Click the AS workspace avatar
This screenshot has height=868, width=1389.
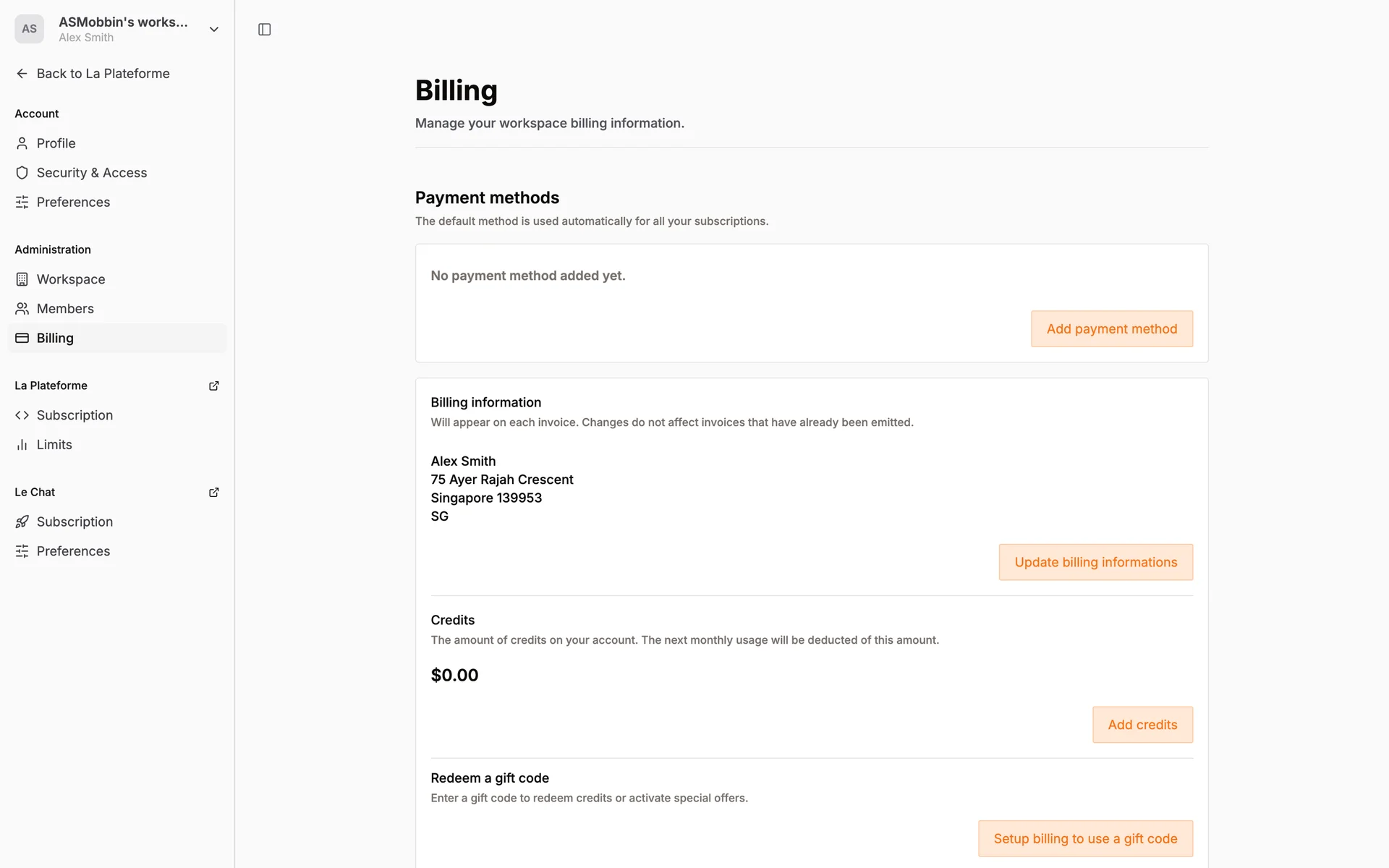pos(29,29)
